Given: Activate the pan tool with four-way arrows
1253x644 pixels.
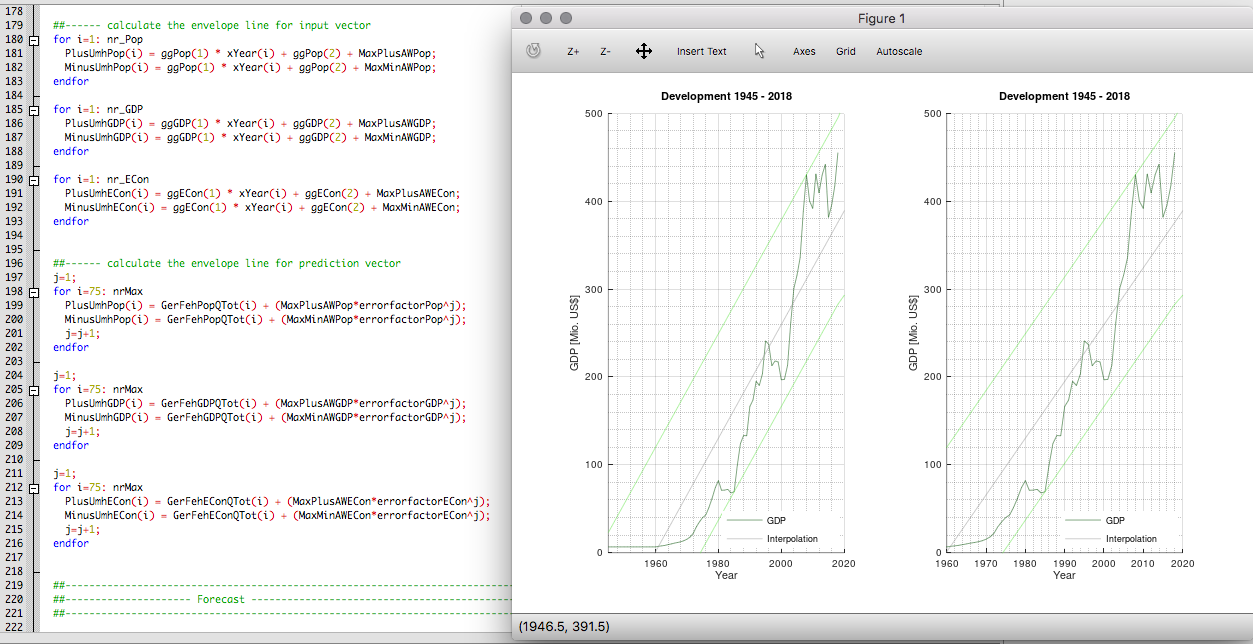Looking at the screenshot, I should pos(644,51).
